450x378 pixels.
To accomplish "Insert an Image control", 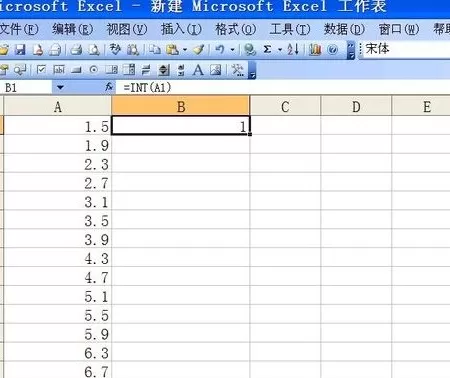I will (x=216, y=70).
